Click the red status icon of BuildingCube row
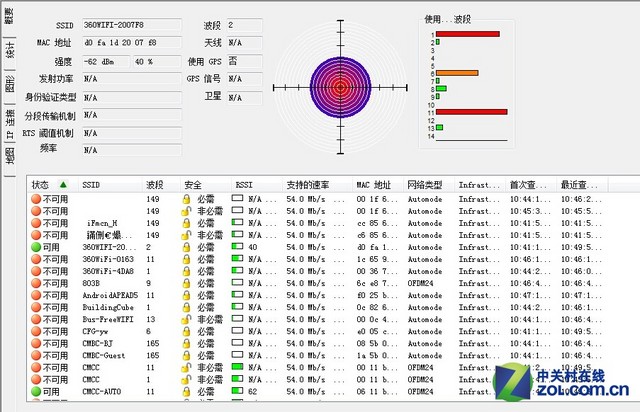Viewport: 640px width, 412px height. tap(36, 307)
